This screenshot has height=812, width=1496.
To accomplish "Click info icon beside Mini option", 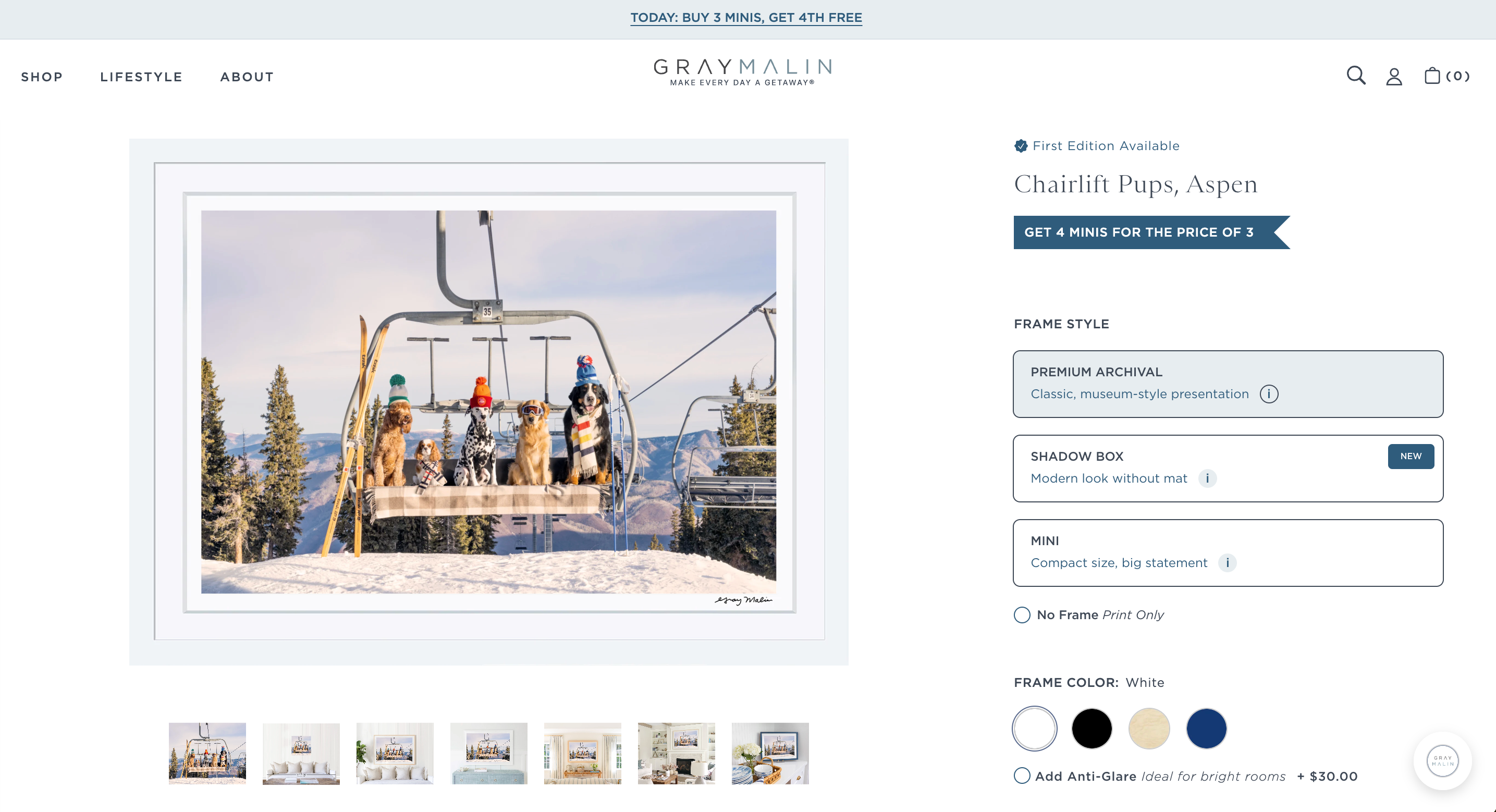I will click(1227, 562).
